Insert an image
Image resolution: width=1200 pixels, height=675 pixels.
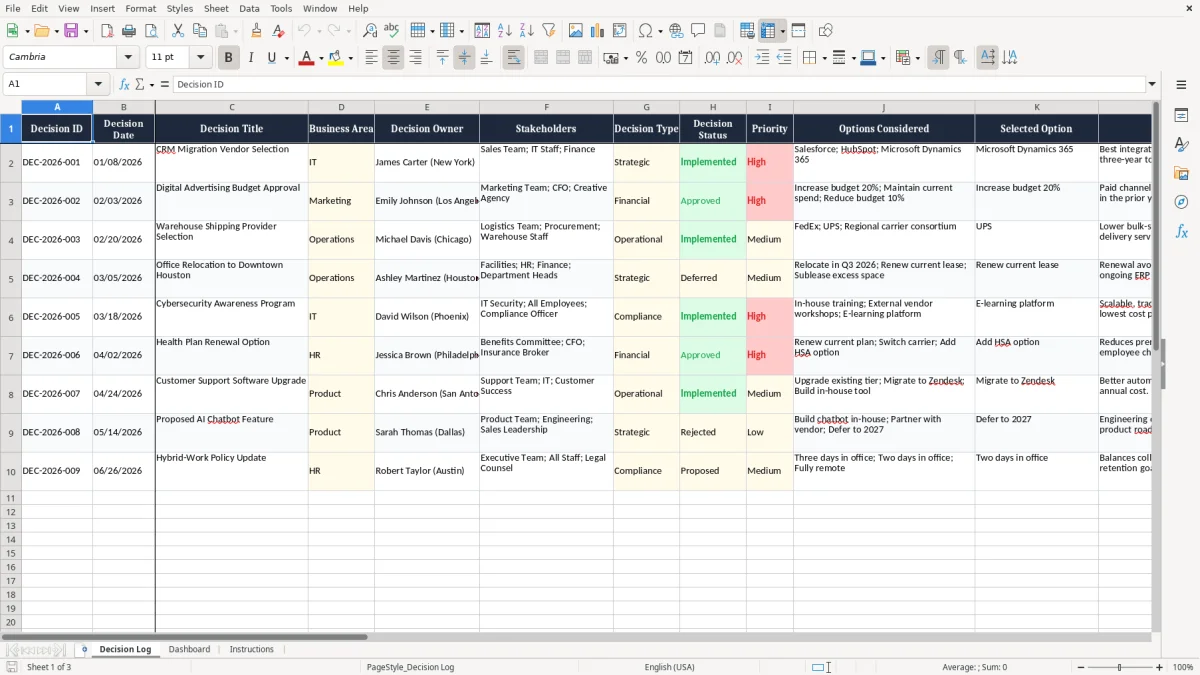576,31
